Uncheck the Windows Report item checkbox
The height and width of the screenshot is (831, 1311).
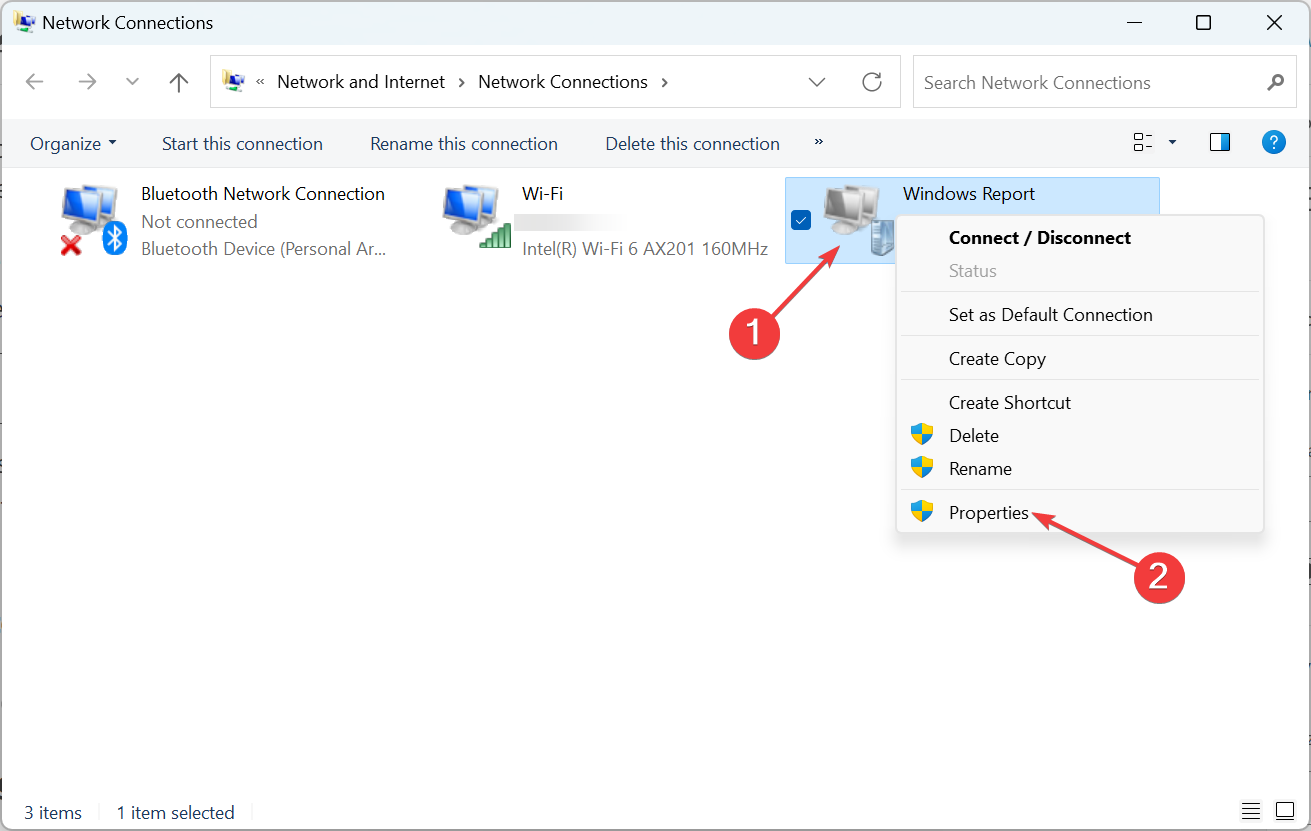coord(801,220)
